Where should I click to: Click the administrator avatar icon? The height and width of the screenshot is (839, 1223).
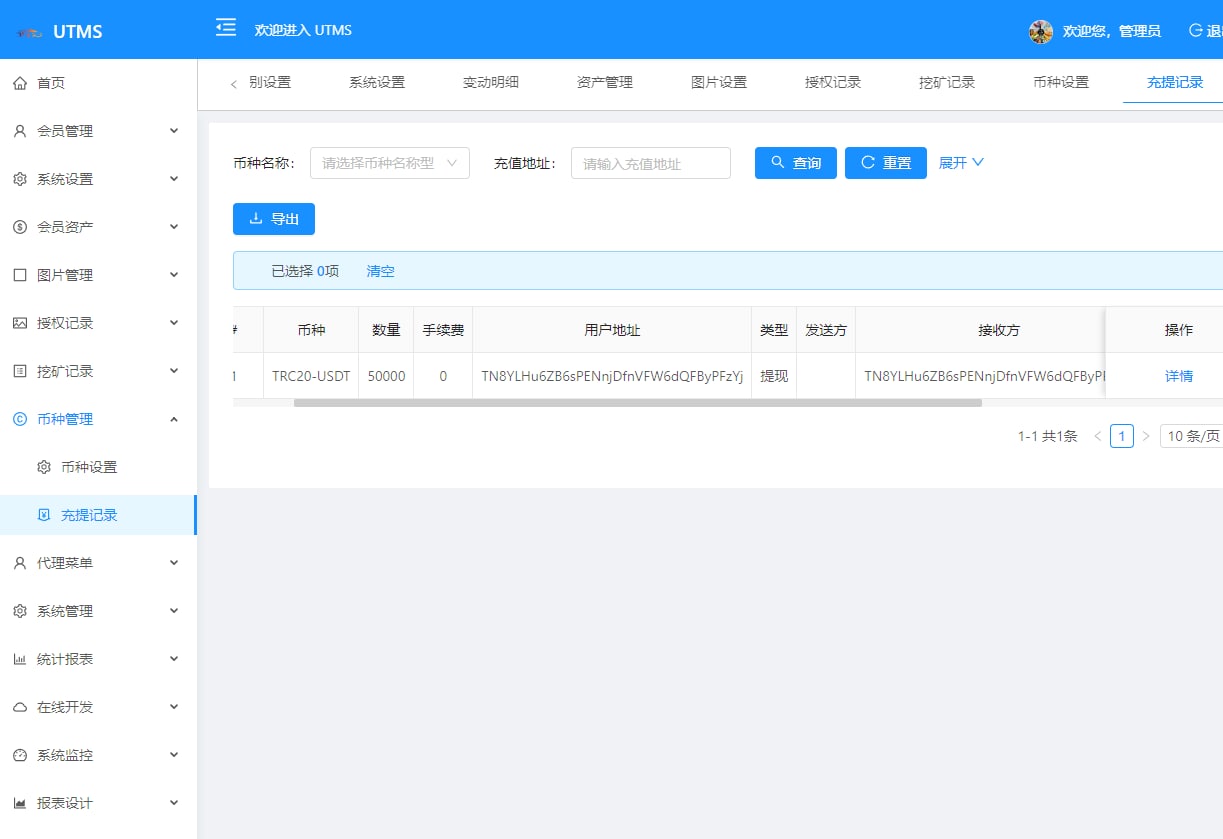pos(1041,31)
